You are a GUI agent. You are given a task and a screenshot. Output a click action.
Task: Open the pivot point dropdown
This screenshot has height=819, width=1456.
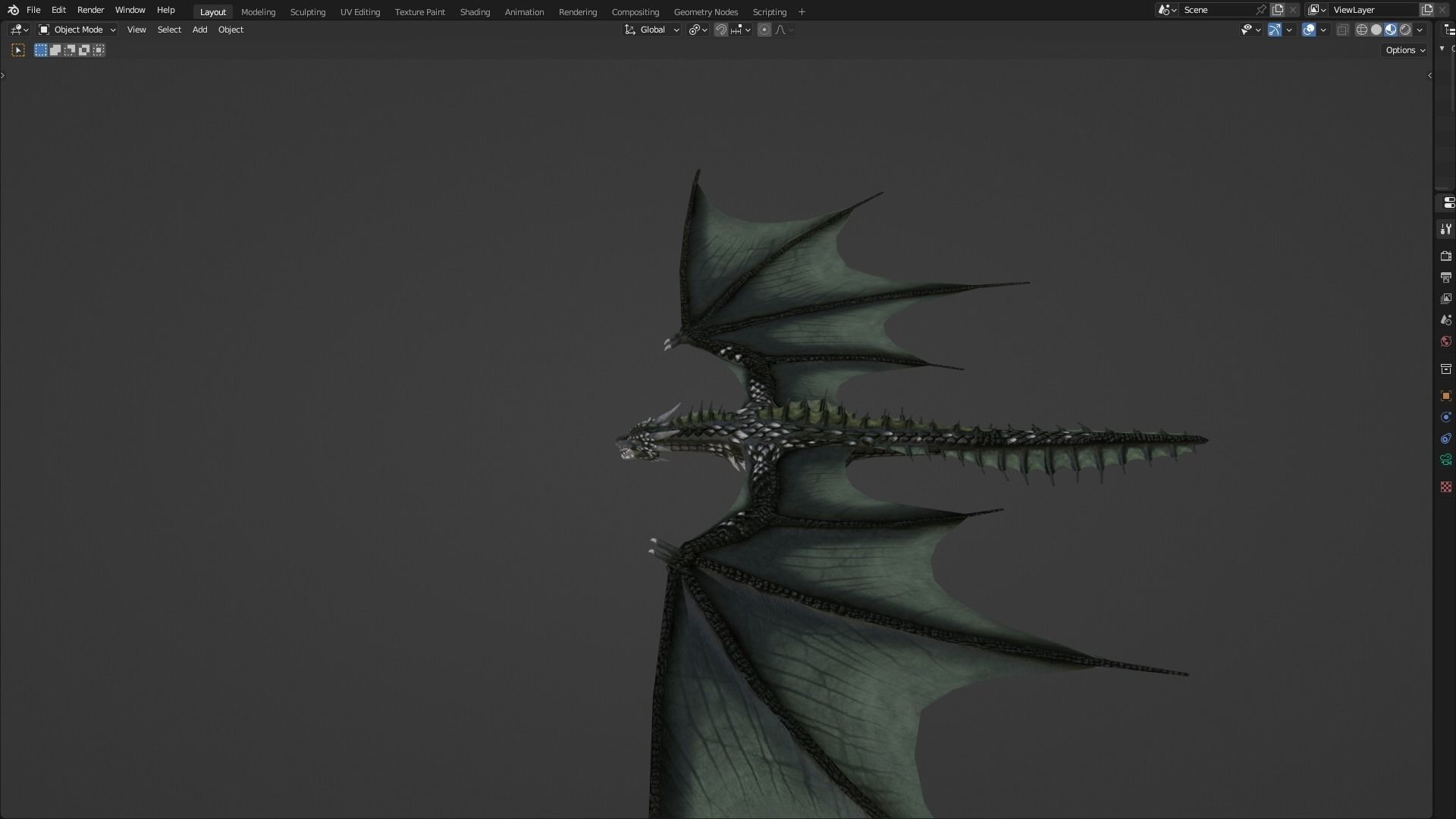pyautogui.click(x=698, y=30)
